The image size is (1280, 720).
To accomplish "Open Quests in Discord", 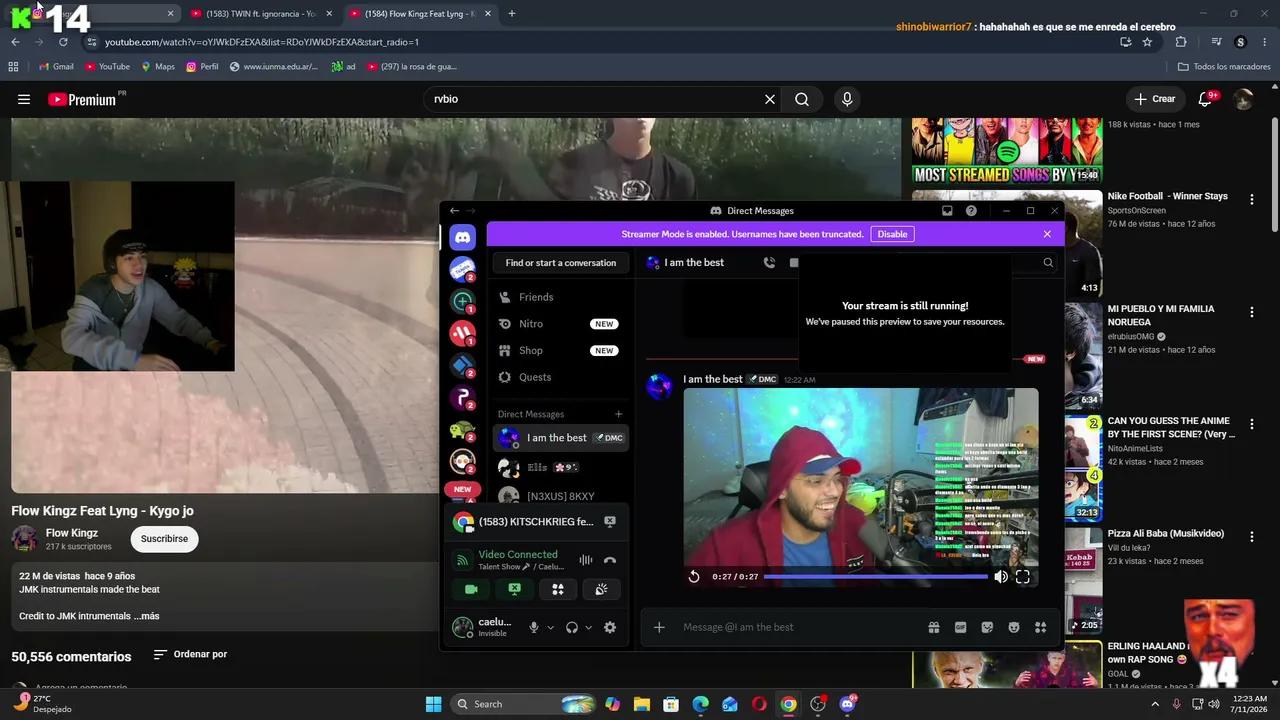I will point(561,377).
